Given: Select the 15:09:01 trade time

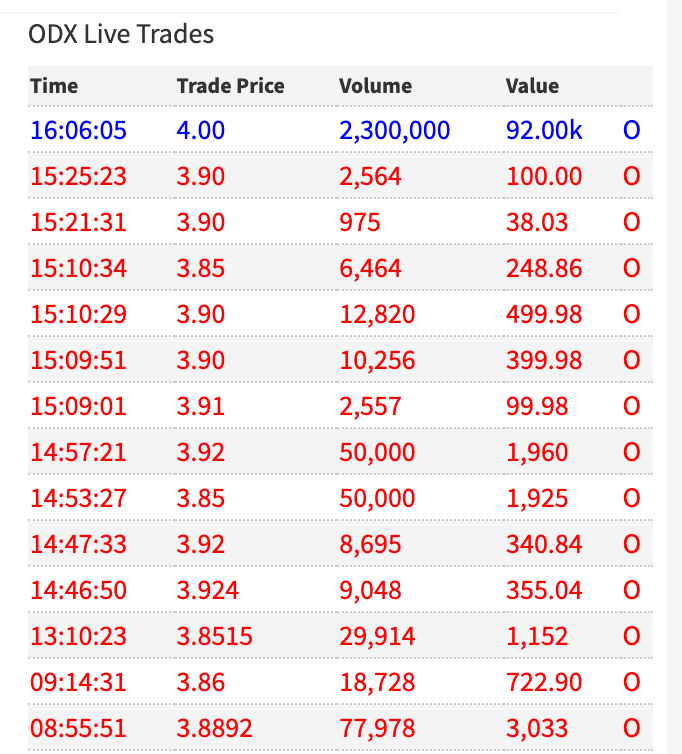Looking at the screenshot, I should tap(78, 406).
